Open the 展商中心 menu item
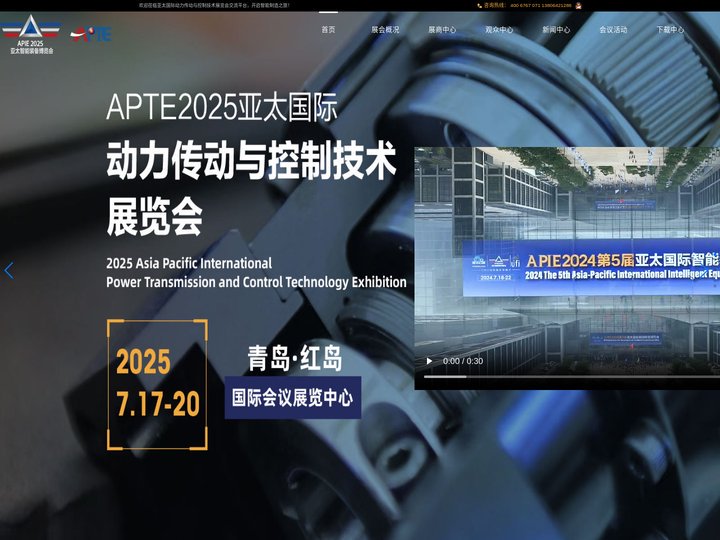Image resolution: width=720 pixels, height=540 pixels. (442, 29)
